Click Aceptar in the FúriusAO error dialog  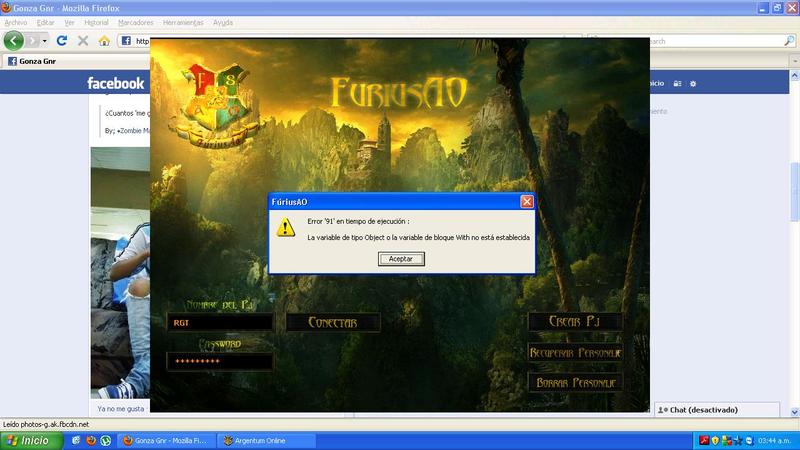coord(401,259)
